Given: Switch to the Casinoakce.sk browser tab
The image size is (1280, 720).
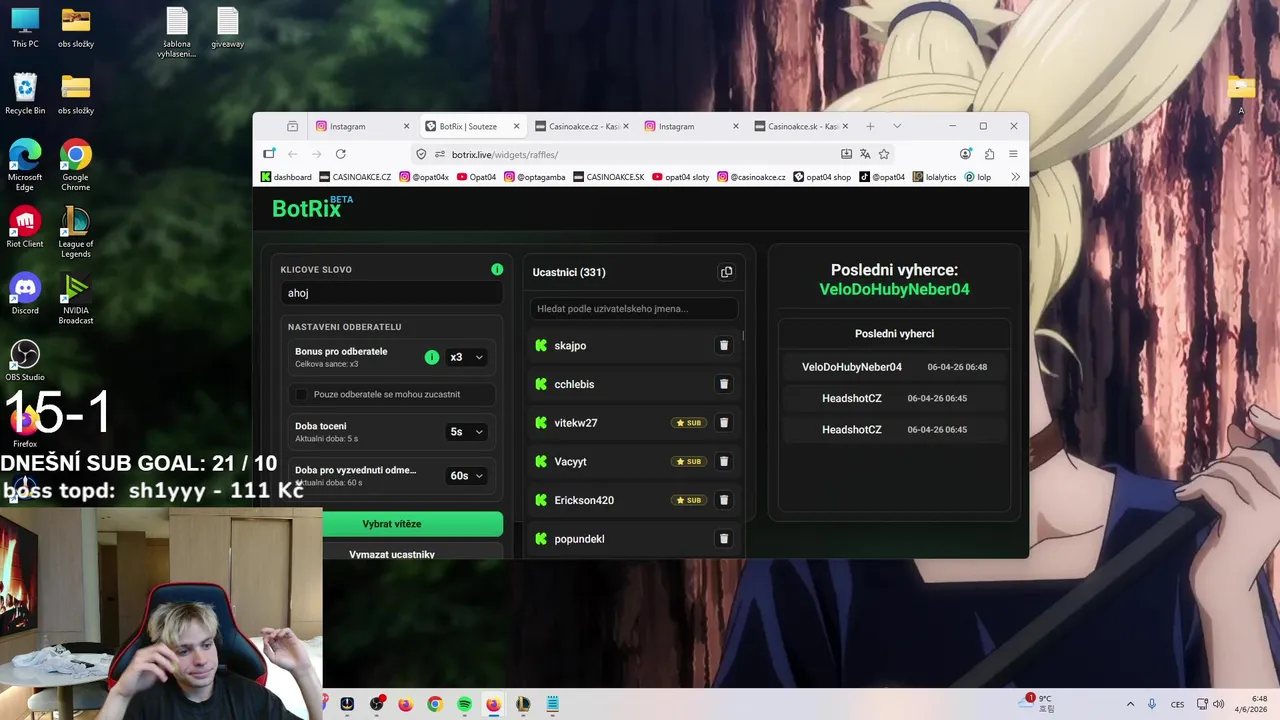Looking at the screenshot, I should [x=801, y=126].
